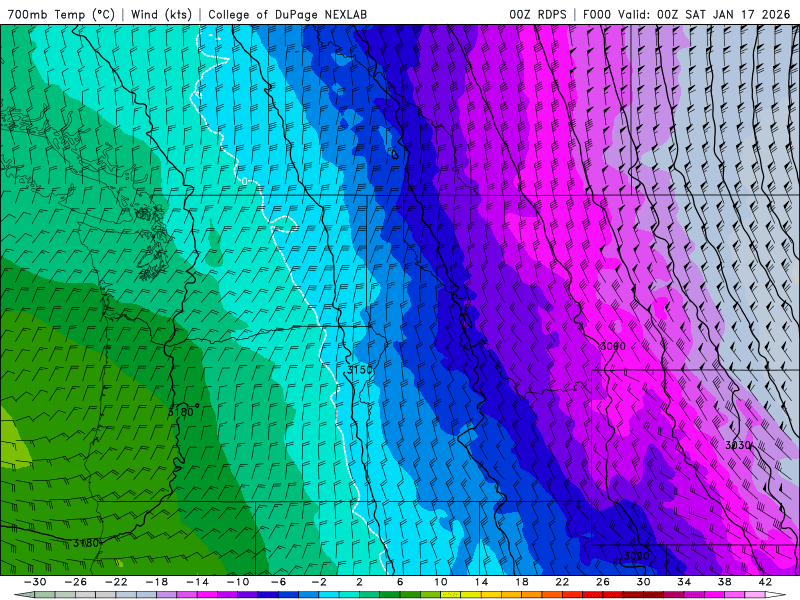Click the -6 colorbar tick label
The image size is (800, 600).
click(x=278, y=582)
